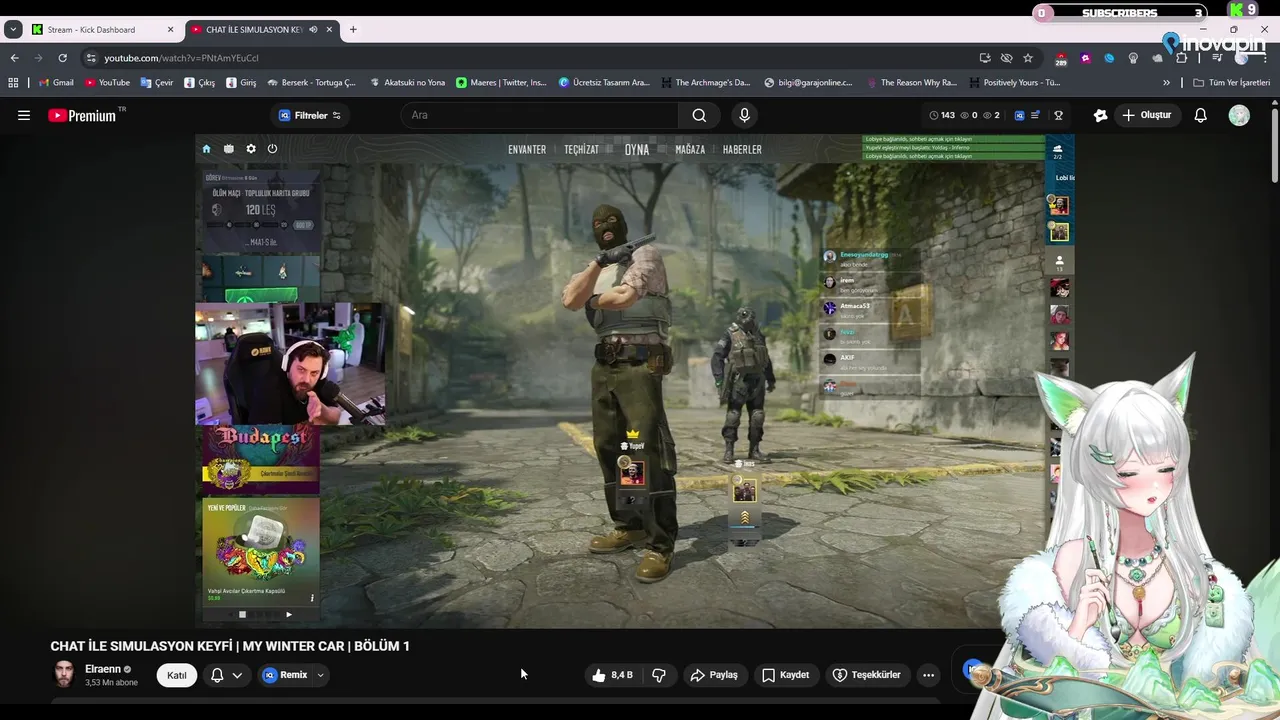Image resolution: width=1280 pixels, height=720 pixels.
Task: Open the Berserk - Tortuga bookmark
Action: tap(311, 83)
